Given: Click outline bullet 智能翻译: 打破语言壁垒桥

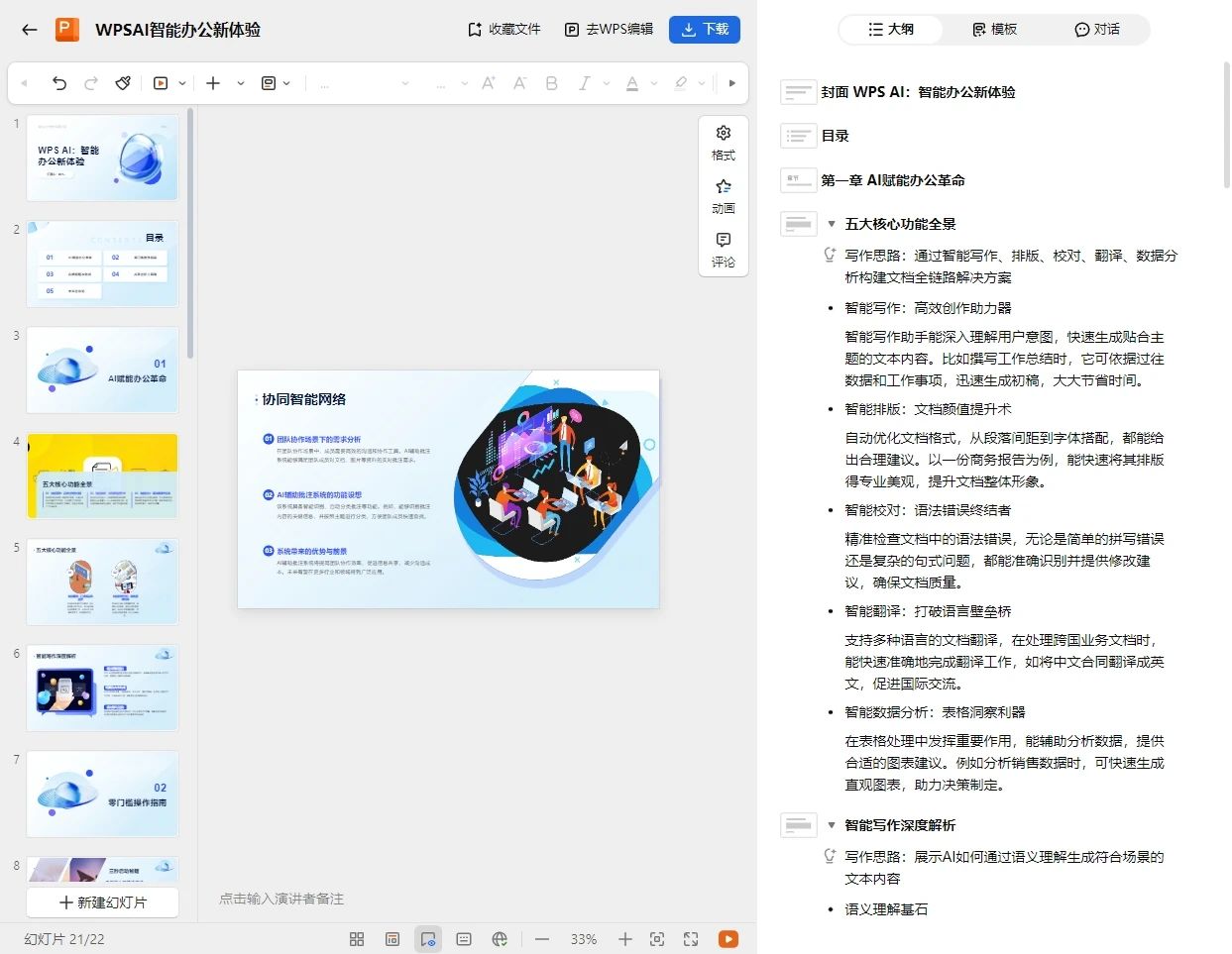Looking at the screenshot, I should pyautogui.click(x=928, y=611).
